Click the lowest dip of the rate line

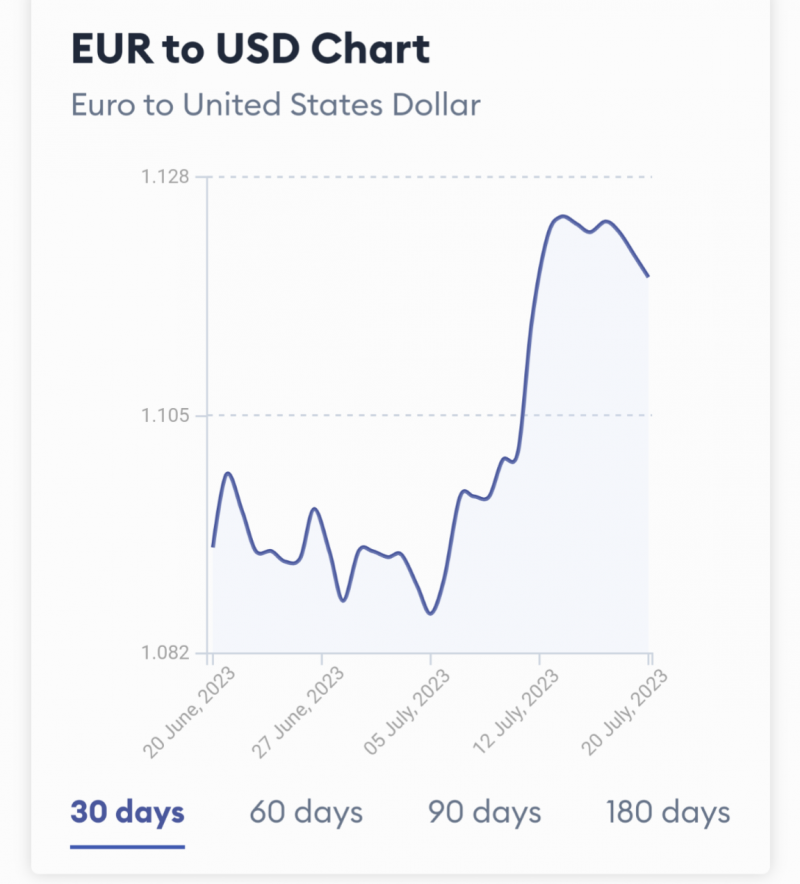(x=430, y=613)
